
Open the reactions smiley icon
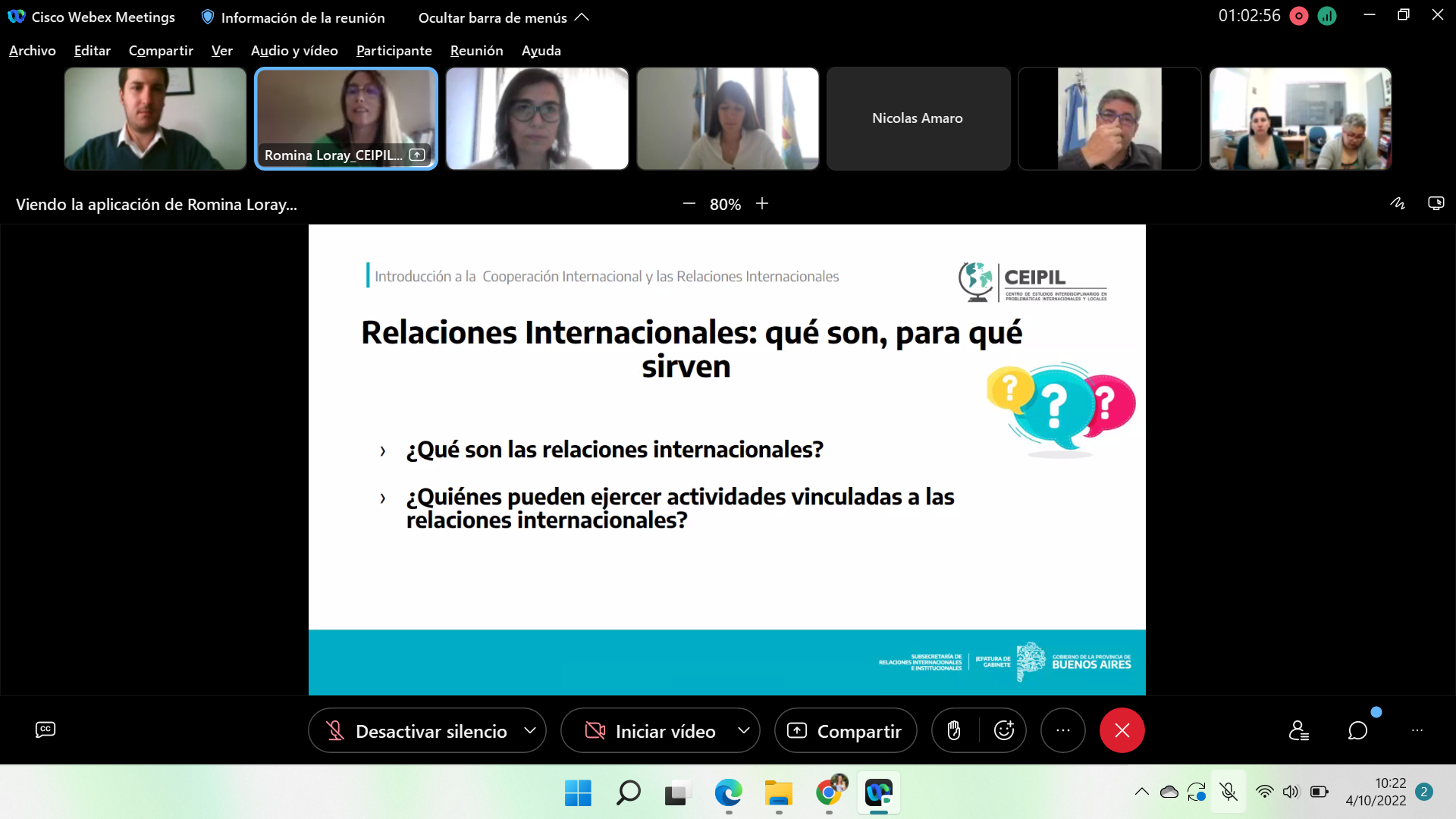pyautogui.click(x=1004, y=730)
